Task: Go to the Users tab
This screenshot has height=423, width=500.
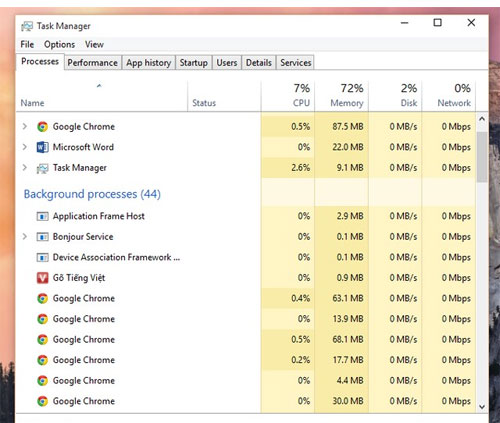Action: pos(227,63)
